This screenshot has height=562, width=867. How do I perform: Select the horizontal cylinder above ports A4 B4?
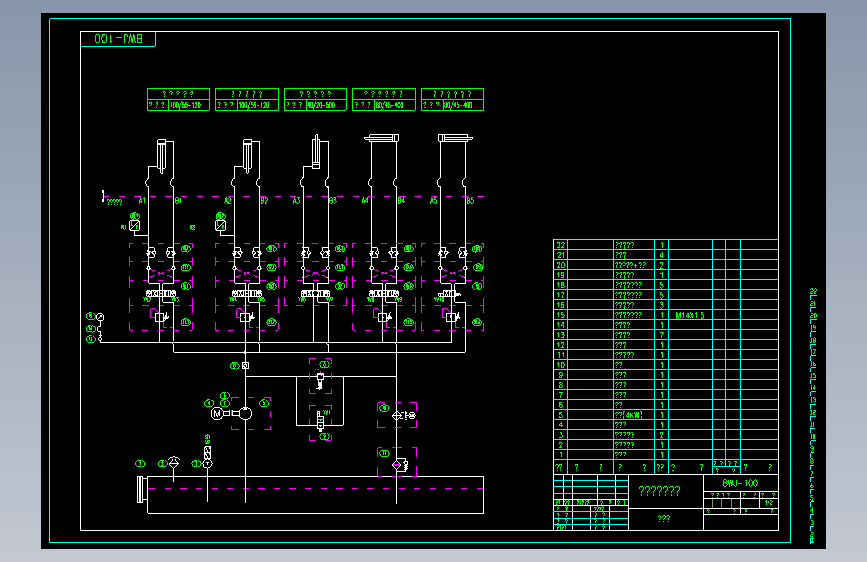coord(382,138)
